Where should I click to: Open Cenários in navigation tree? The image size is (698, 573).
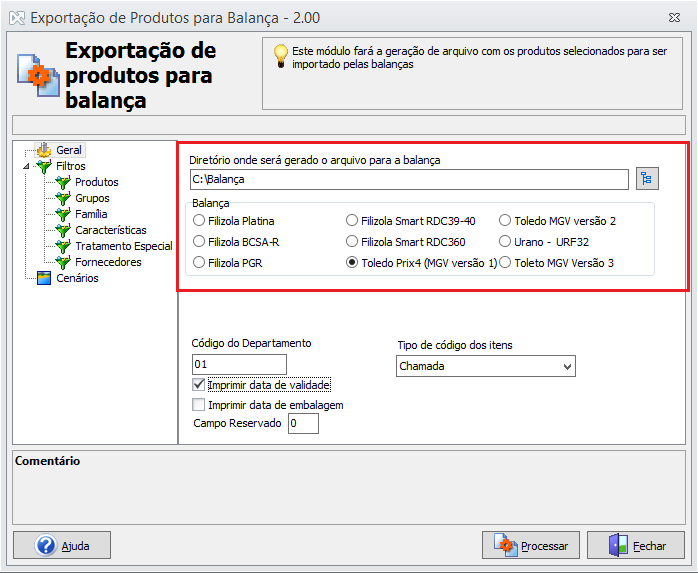point(77,278)
